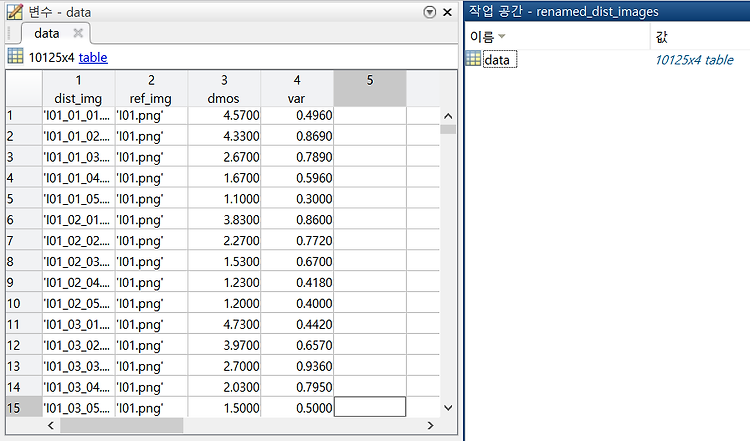This screenshot has width=750, height=441.
Task: Click dmos cell 4.3300
Action: coord(224,136)
